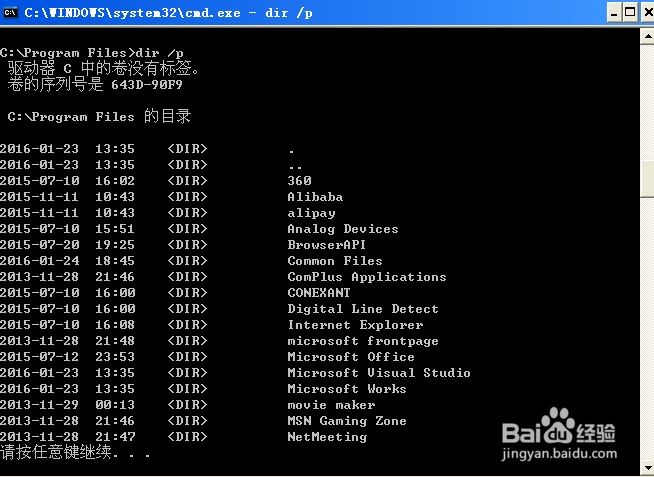Click the 'Alibaba' directory name
The width and height of the screenshot is (654, 477).
[x=315, y=197]
